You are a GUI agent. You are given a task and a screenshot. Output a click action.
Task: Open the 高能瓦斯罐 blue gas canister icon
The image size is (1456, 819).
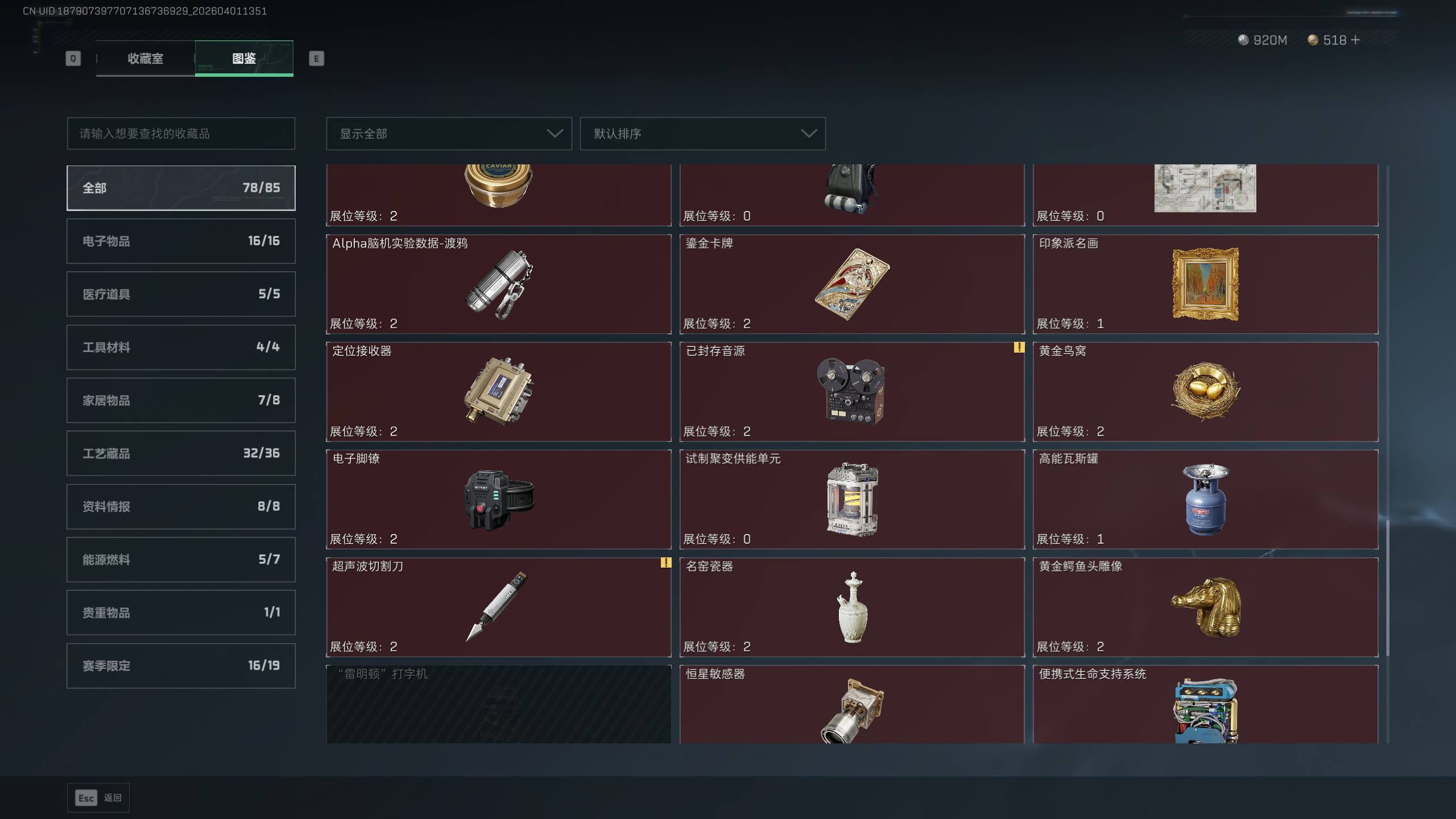(x=1205, y=499)
